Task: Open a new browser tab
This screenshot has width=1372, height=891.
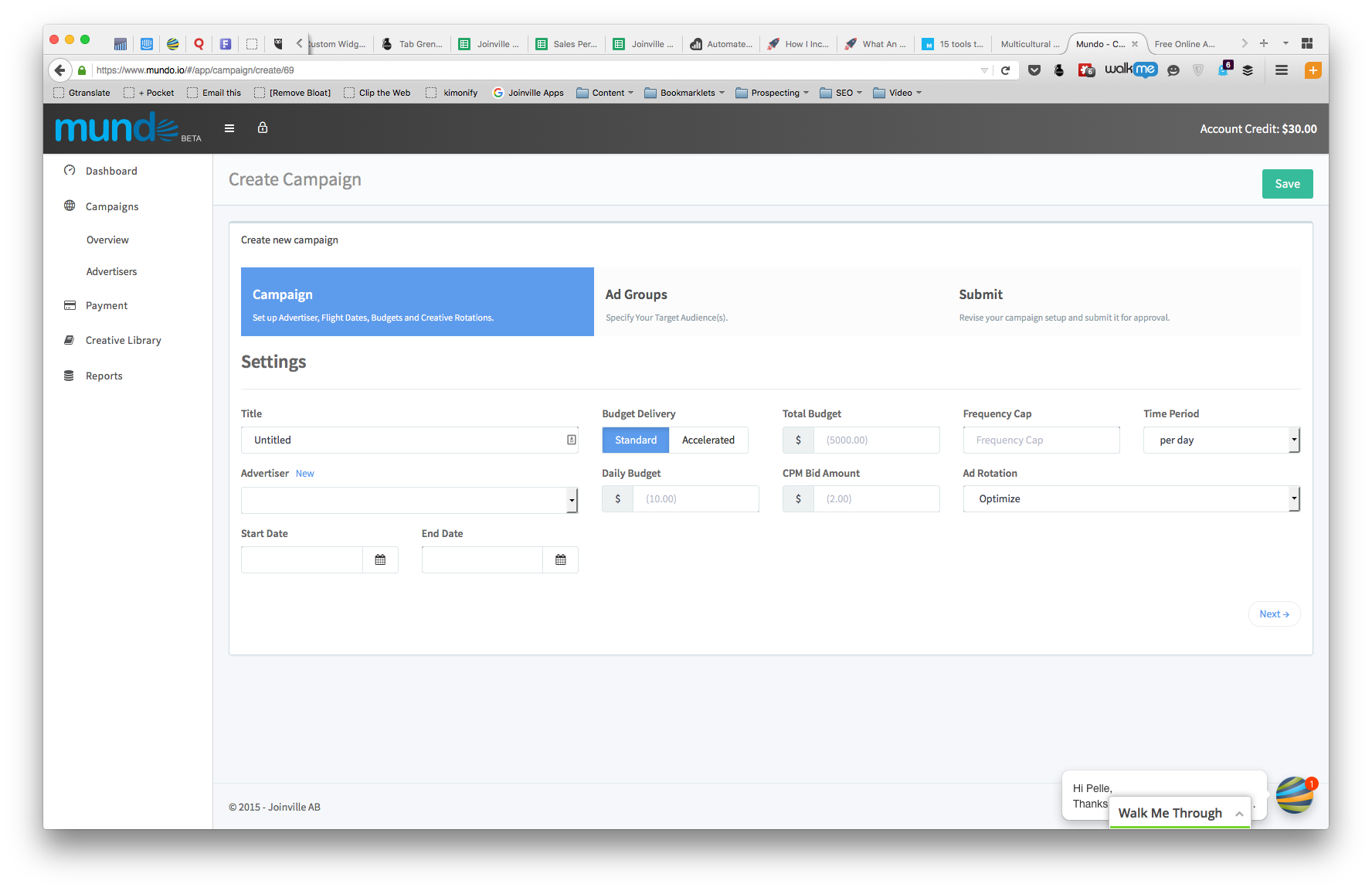Action: (x=1264, y=43)
